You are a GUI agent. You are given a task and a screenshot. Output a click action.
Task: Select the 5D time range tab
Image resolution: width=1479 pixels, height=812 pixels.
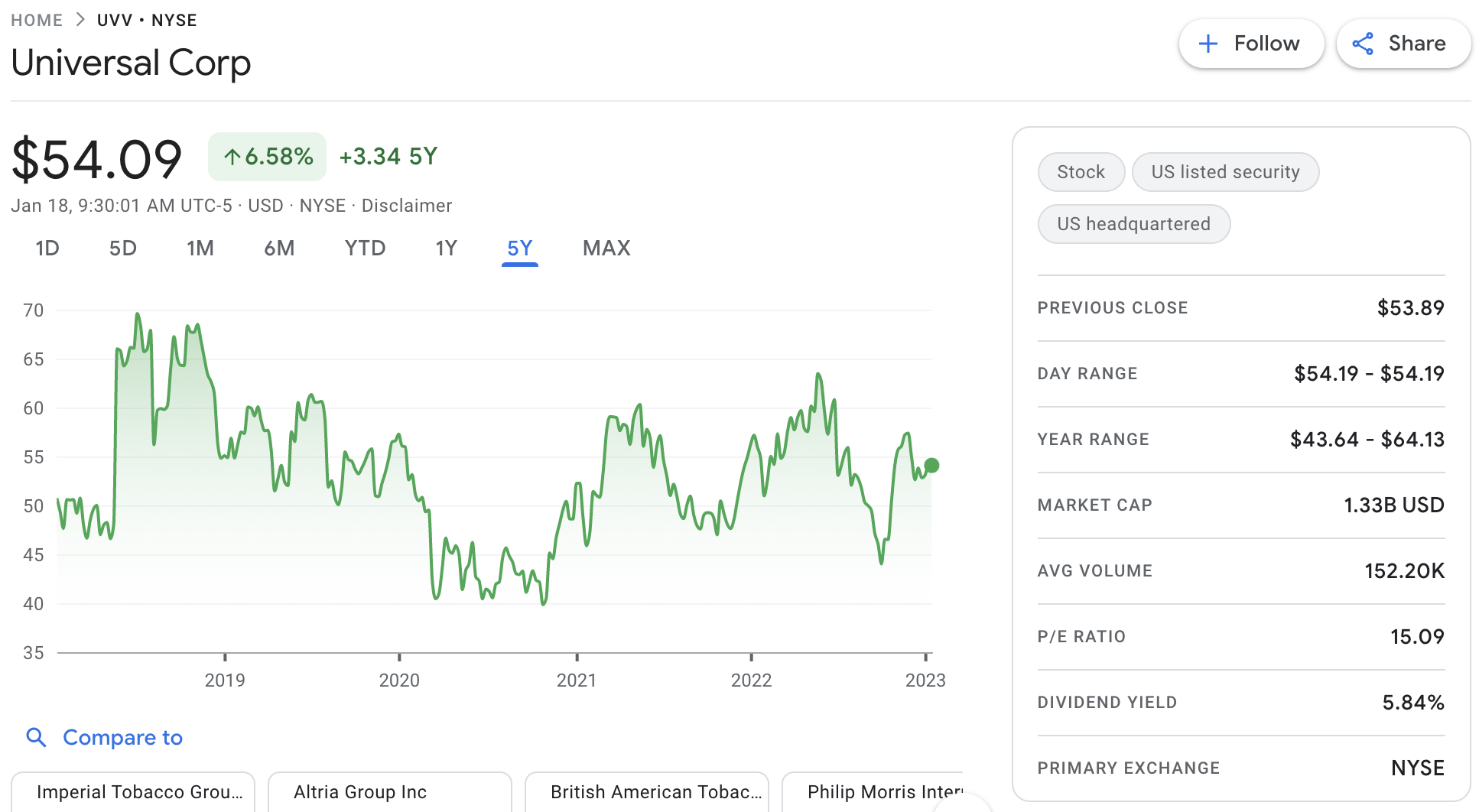pyautogui.click(x=122, y=248)
